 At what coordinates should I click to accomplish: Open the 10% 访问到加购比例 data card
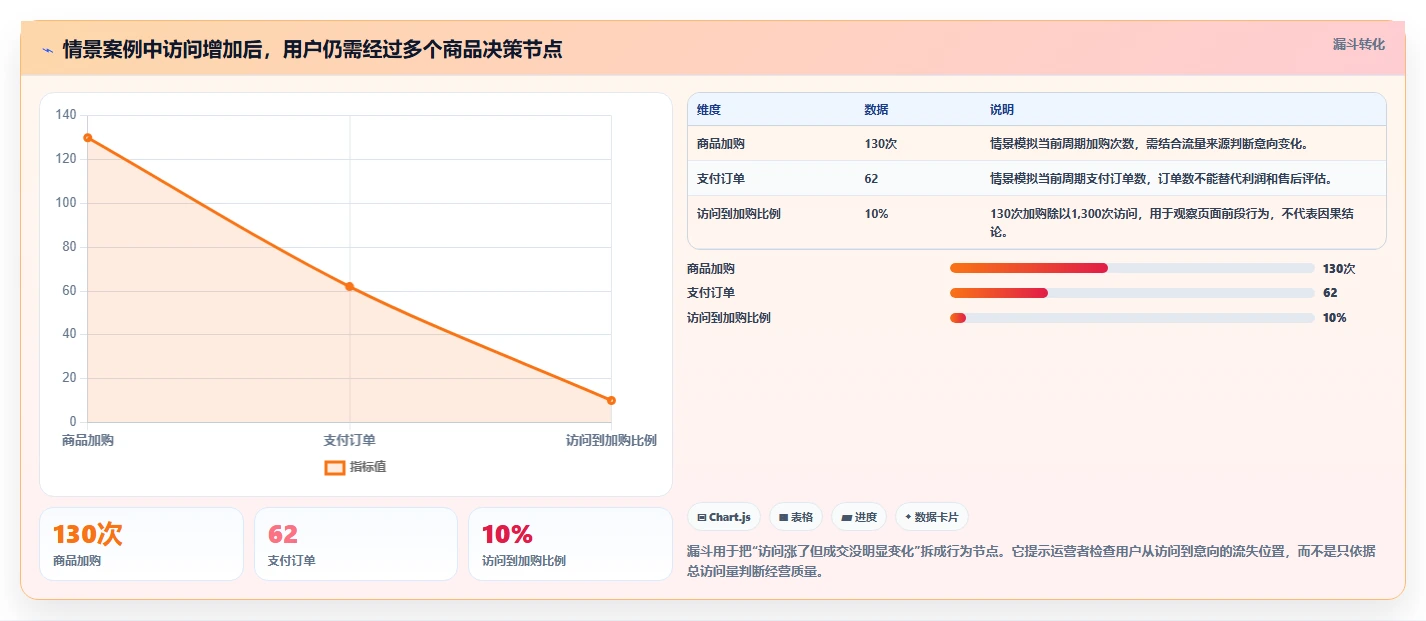coord(570,544)
